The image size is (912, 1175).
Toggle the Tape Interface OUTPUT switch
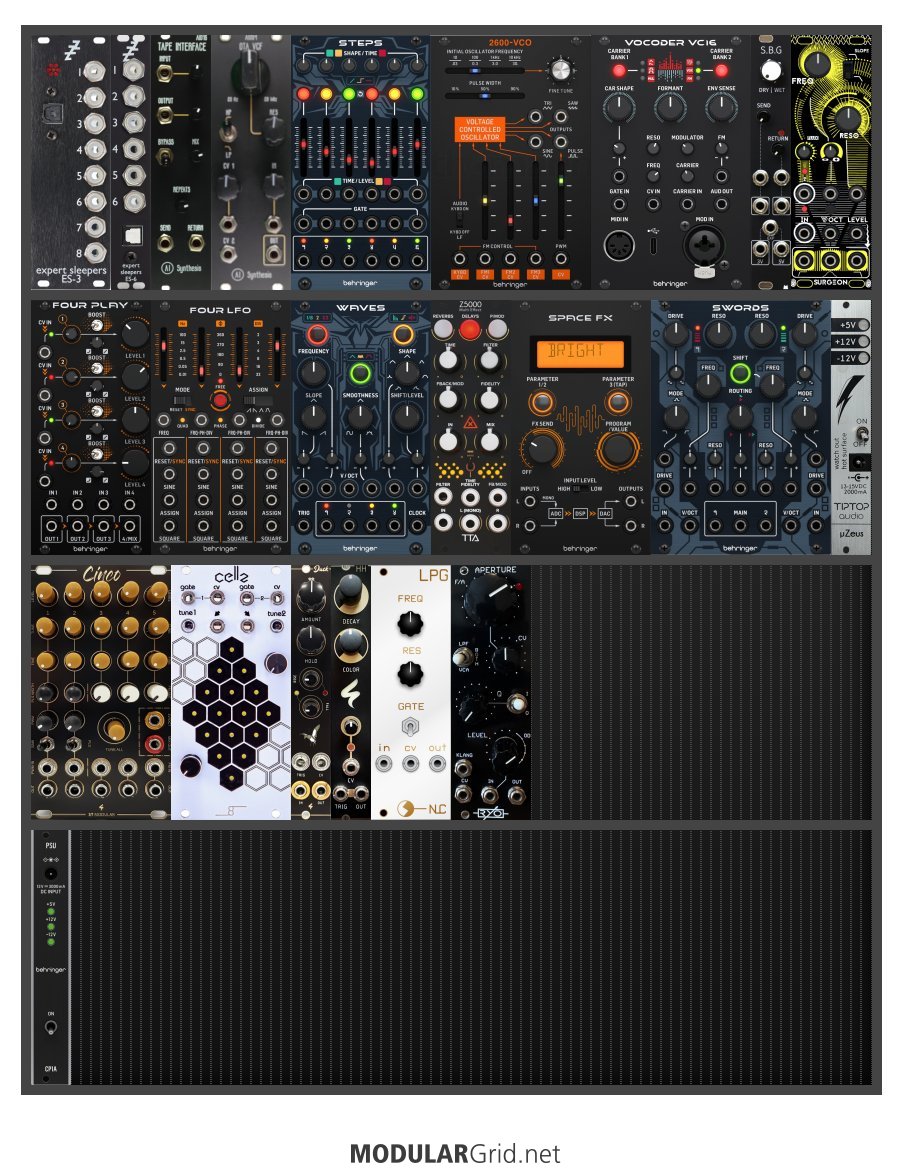[165, 115]
